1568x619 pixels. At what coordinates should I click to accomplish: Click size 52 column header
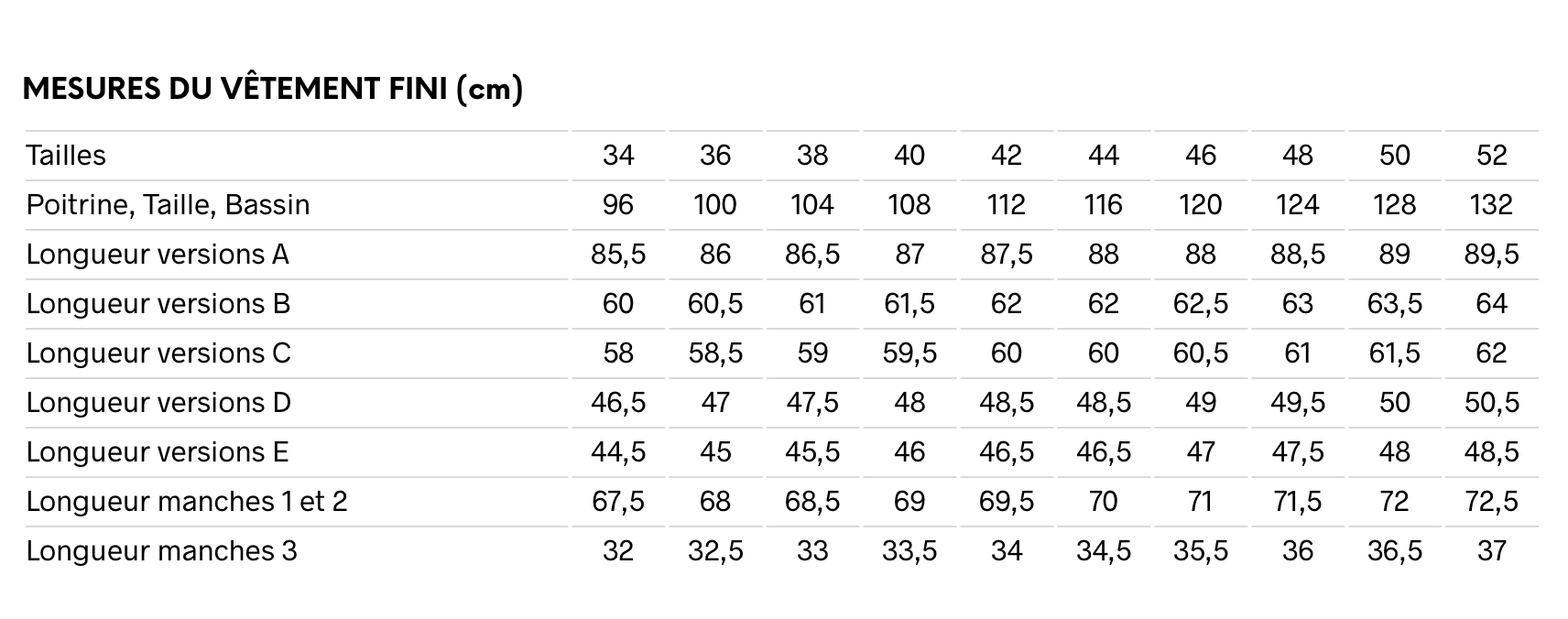1491,156
